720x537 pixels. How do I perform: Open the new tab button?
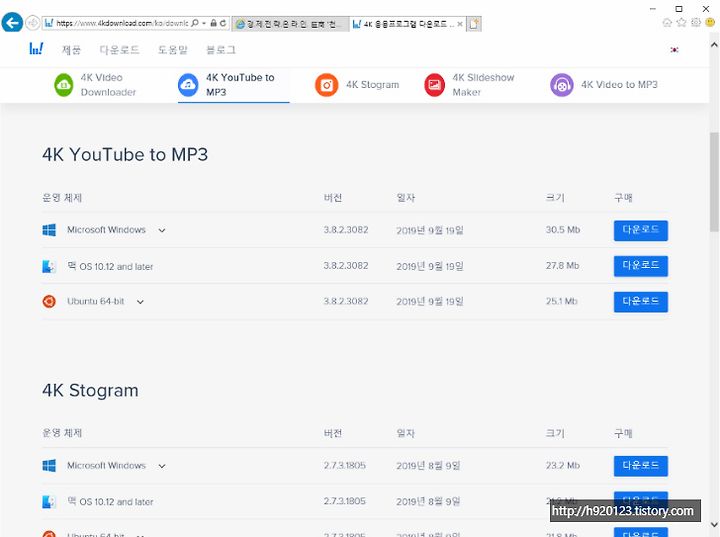click(x=474, y=23)
